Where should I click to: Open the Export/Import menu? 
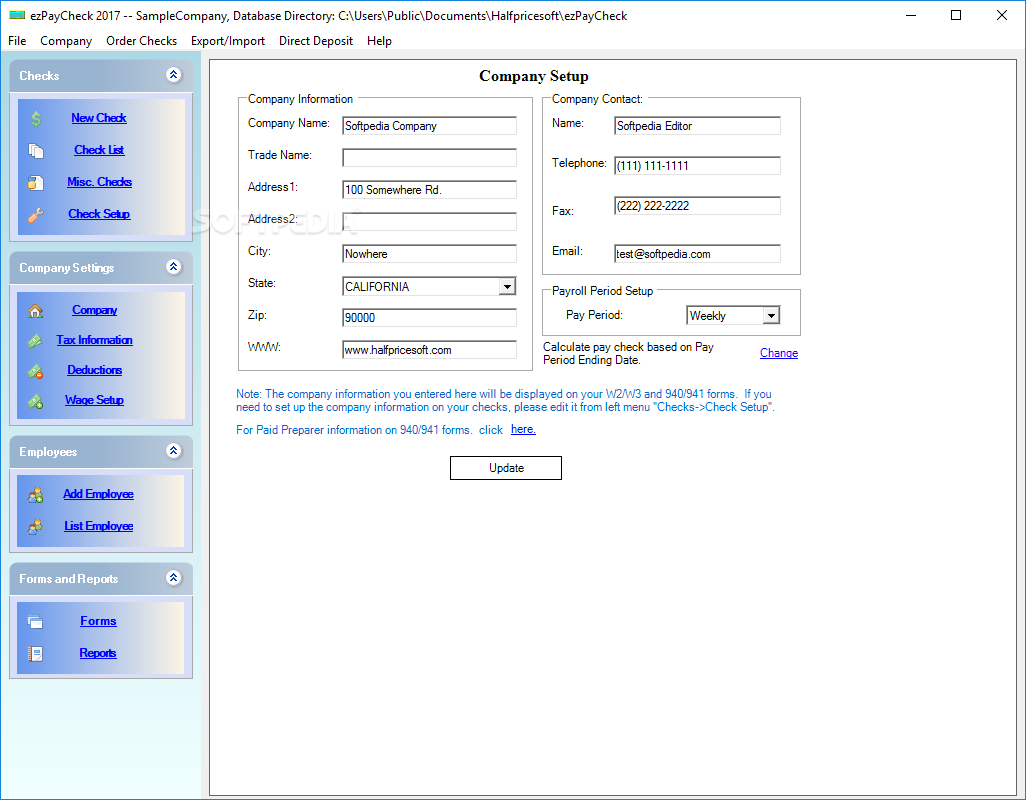pyautogui.click(x=228, y=41)
